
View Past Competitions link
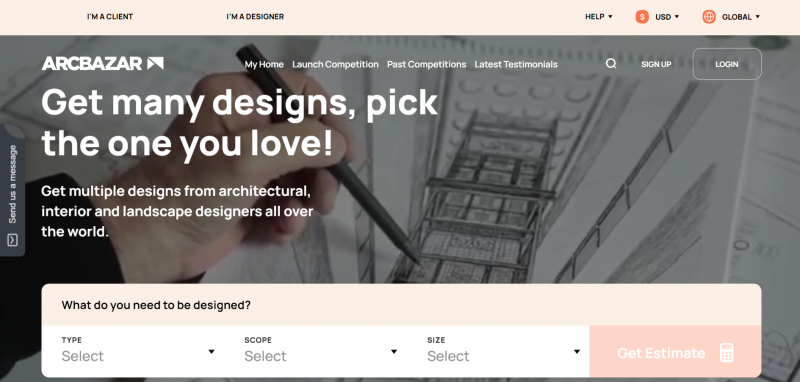[x=427, y=64]
